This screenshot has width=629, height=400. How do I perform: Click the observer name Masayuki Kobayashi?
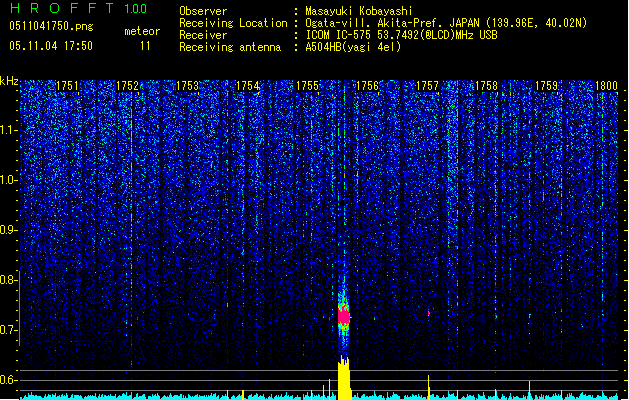[359, 11]
